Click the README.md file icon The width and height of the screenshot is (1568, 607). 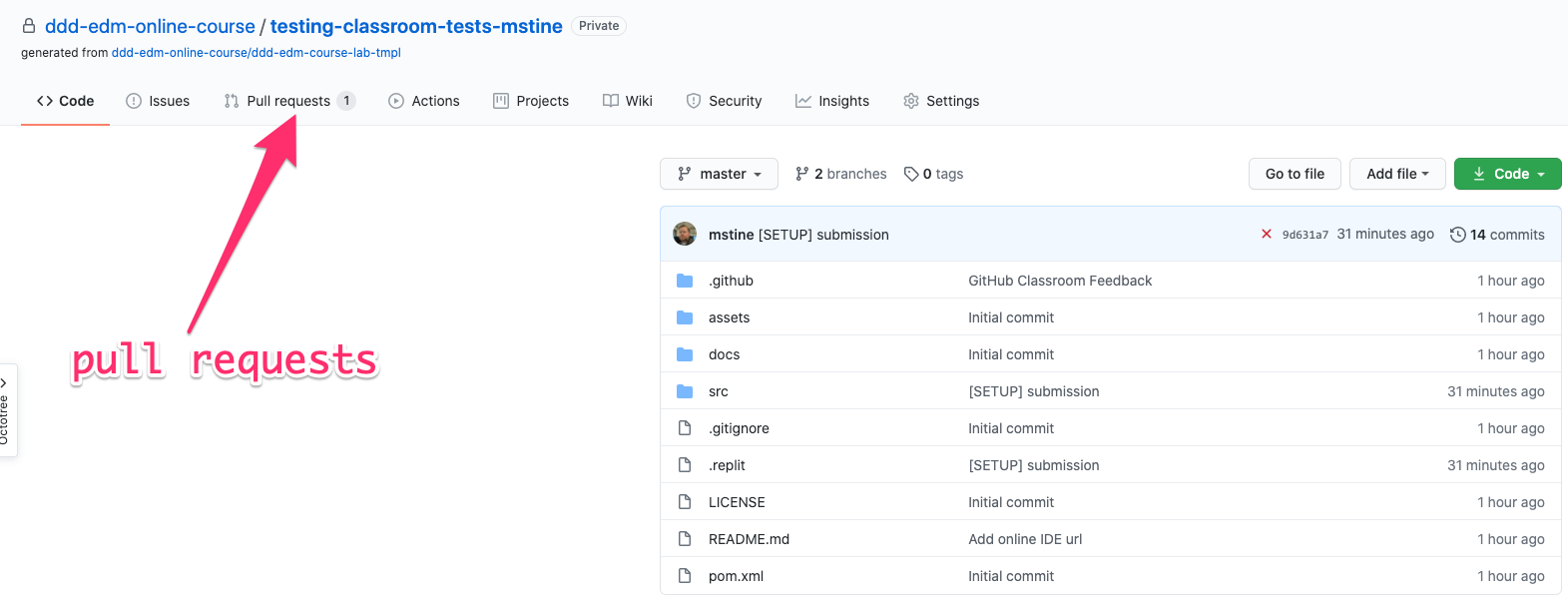pyautogui.click(x=685, y=539)
